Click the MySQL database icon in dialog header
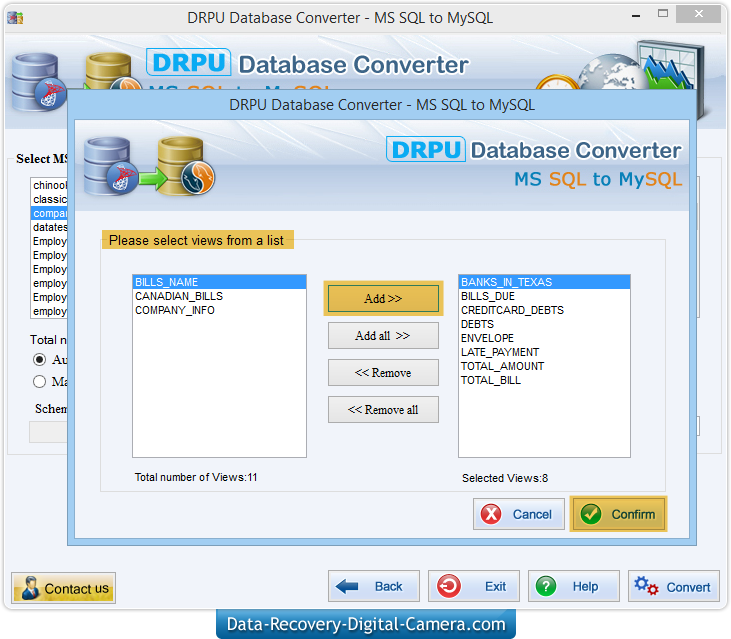Viewport: 731px width, 639px height. pyautogui.click(x=186, y=165)
